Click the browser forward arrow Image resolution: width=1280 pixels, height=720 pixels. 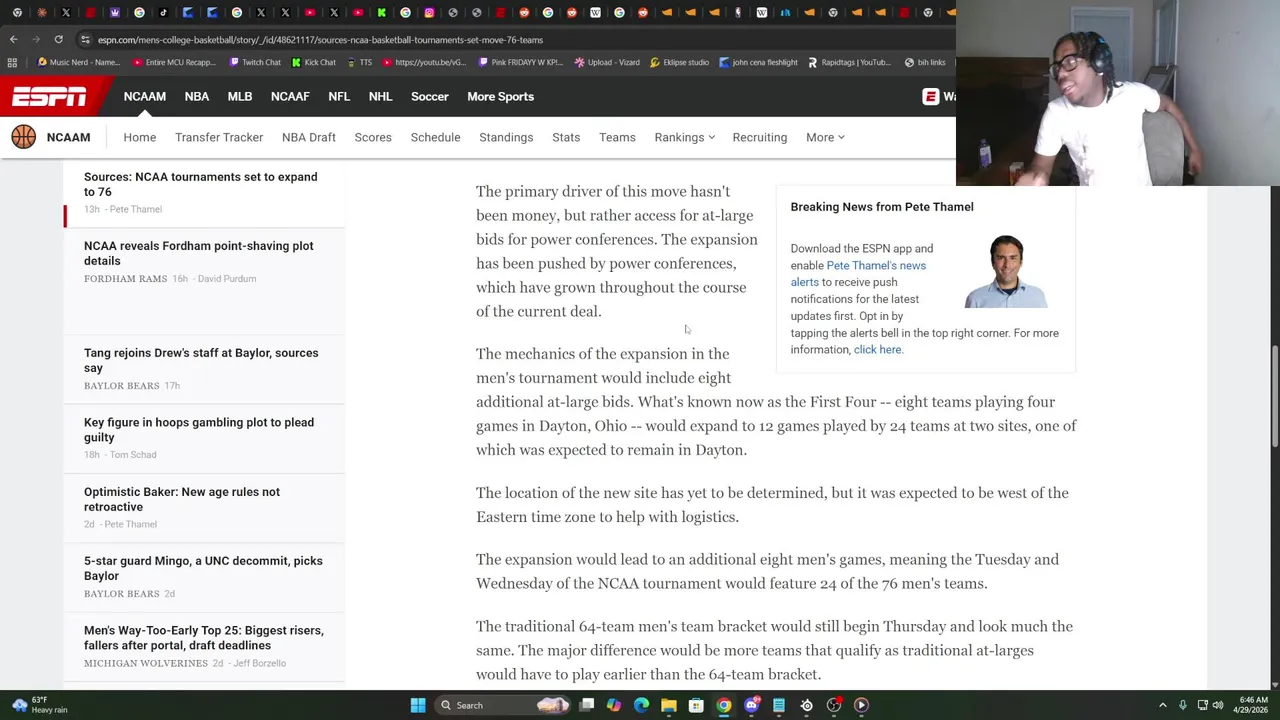pyautogui.click(x=36, y=40)
